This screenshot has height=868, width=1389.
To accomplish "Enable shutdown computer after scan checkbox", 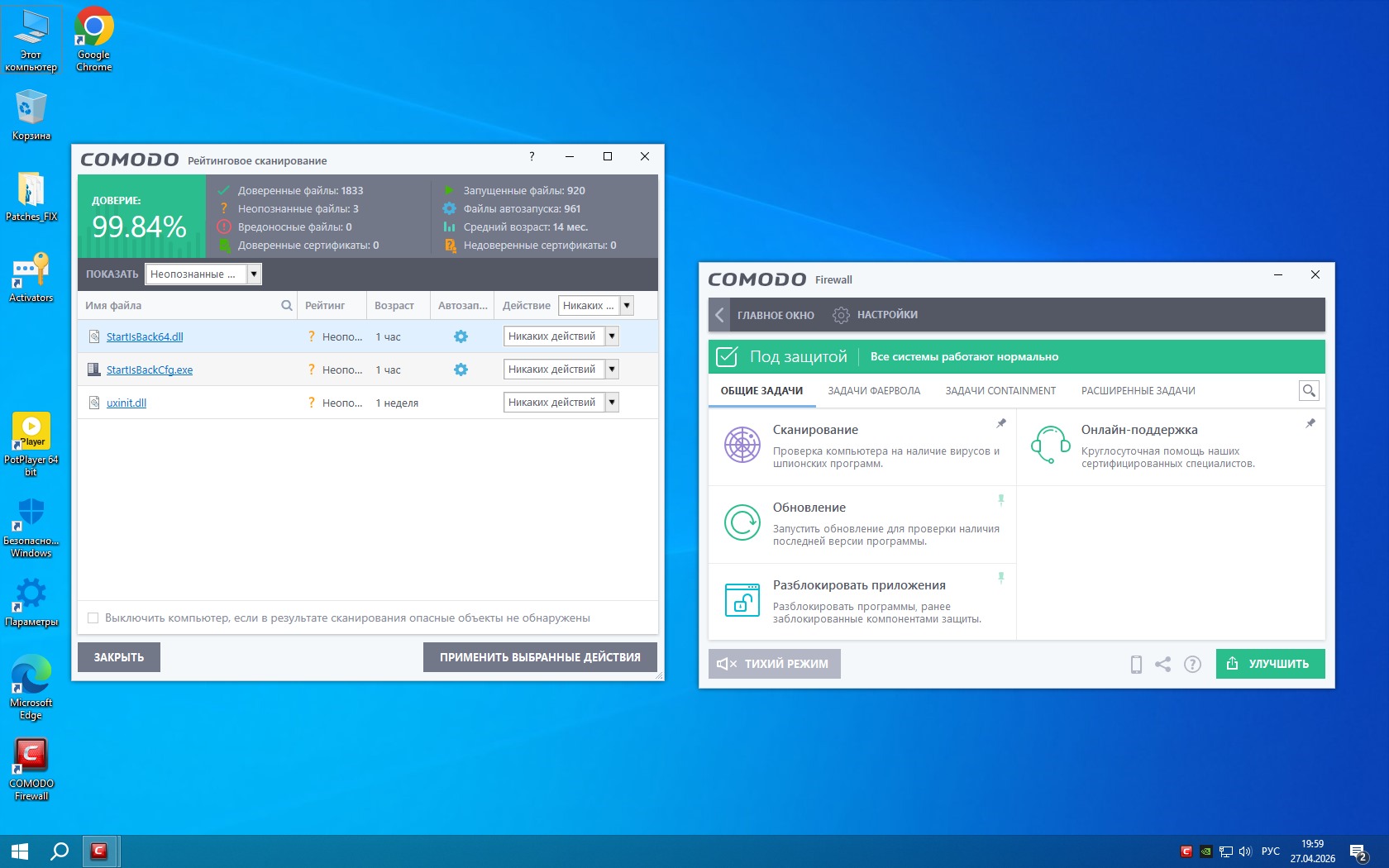I will [93, 618].
